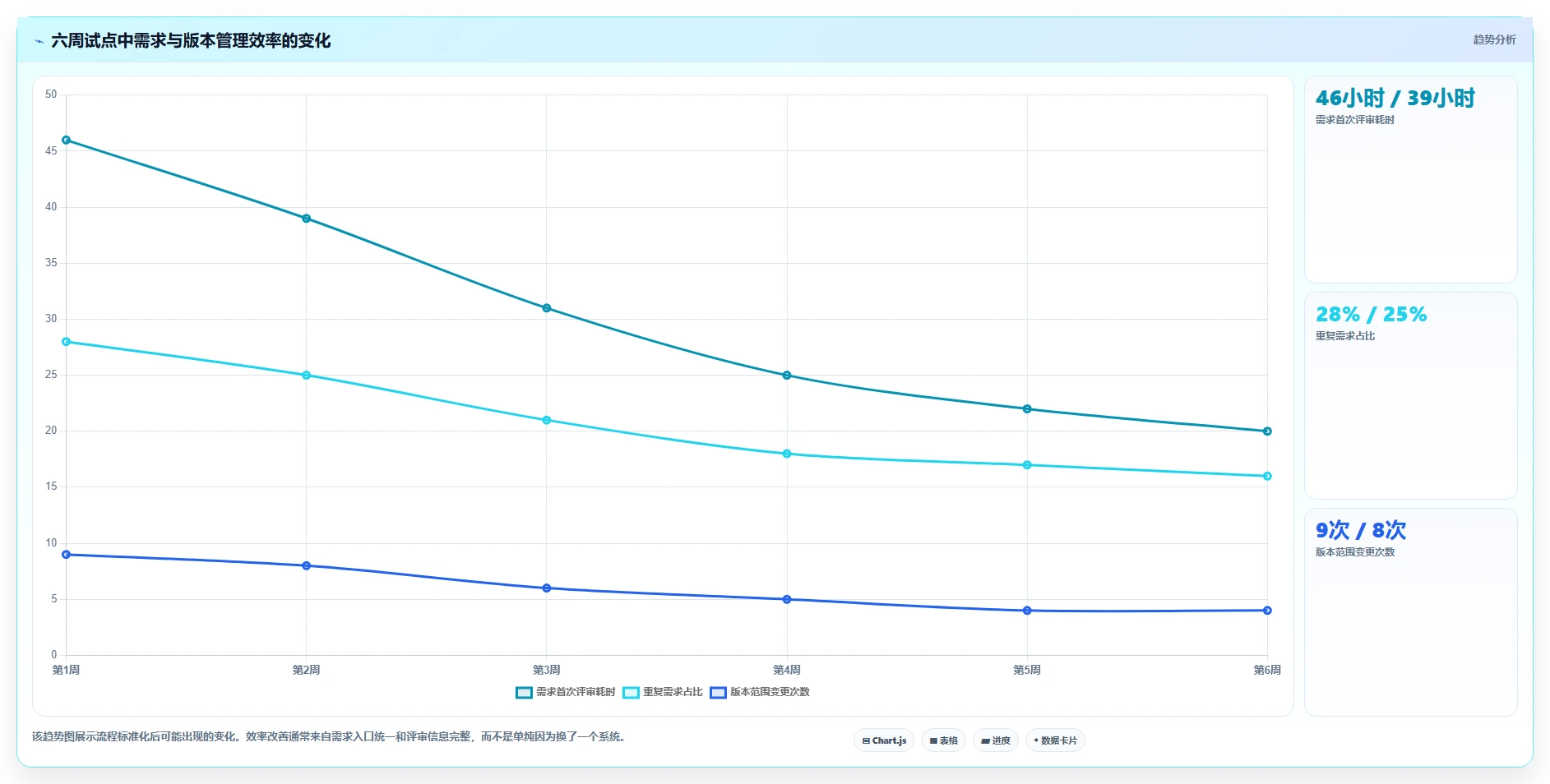Toggle the 需求首次评审耗时 legend item
The width and height of the screenshot is (1550, 784).
coord(566,692)
